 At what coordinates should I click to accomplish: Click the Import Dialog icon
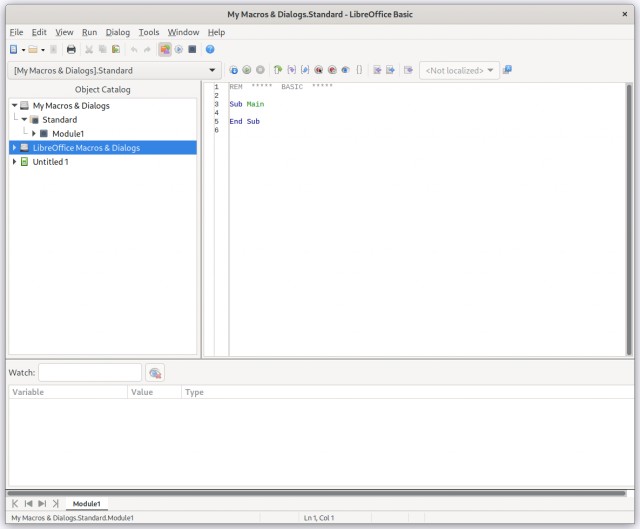408,70
